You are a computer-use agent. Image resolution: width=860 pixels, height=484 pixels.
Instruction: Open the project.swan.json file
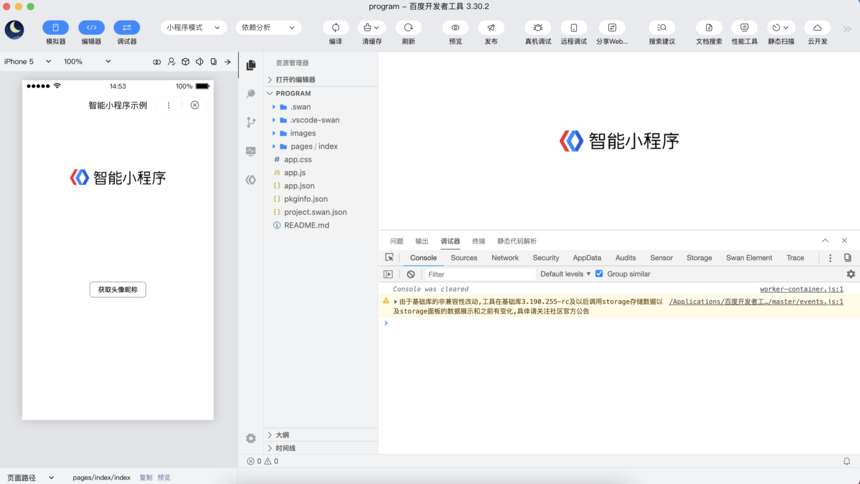pos(321,212)
